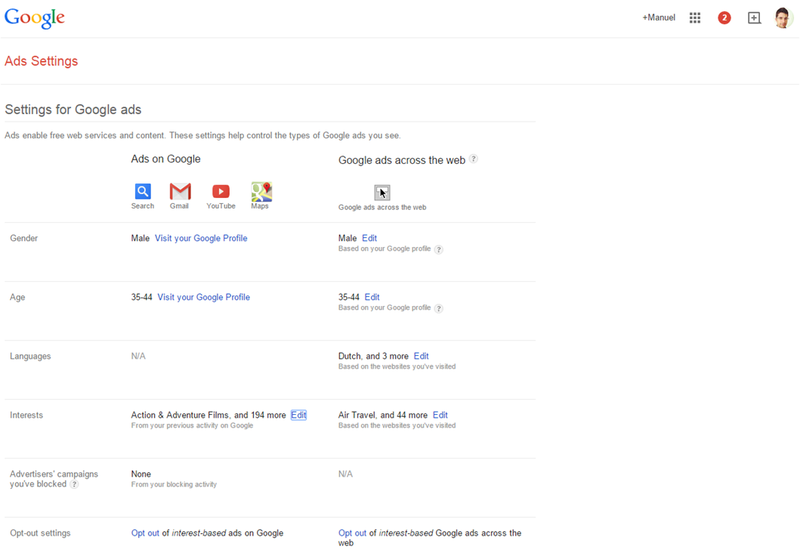Open the Google apps grid
This screenshot has width=800, height=559.
coord(695,18)
